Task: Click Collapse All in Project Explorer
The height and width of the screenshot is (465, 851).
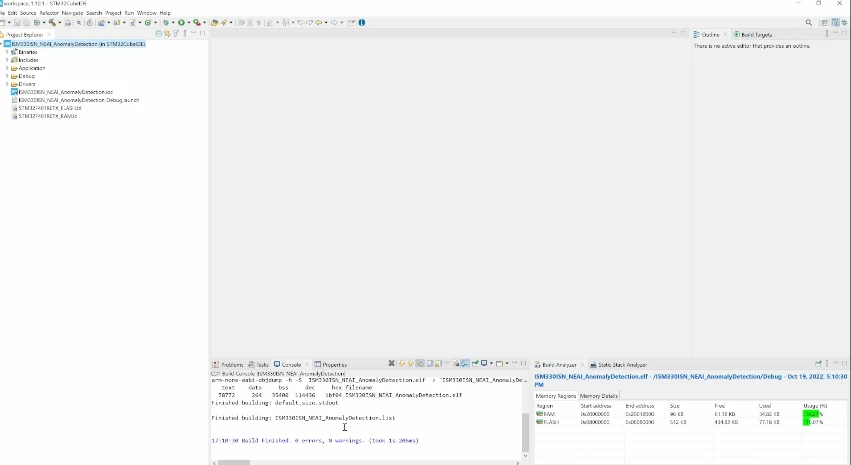Action: click(x=158, y=34)
